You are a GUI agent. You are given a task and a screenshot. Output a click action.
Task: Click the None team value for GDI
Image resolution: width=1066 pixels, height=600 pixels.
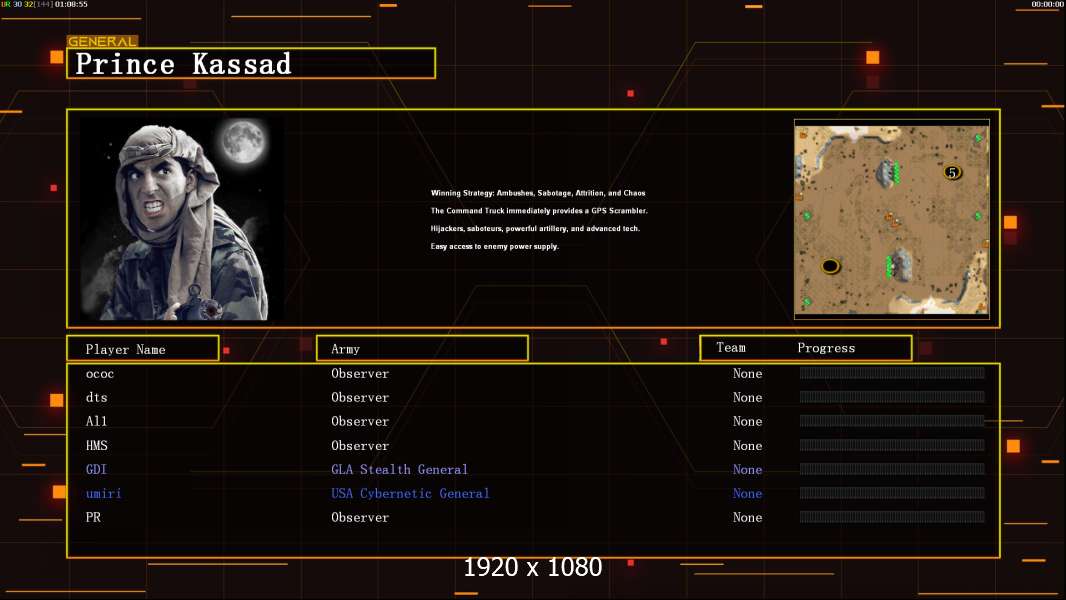(x=747, y=469)
